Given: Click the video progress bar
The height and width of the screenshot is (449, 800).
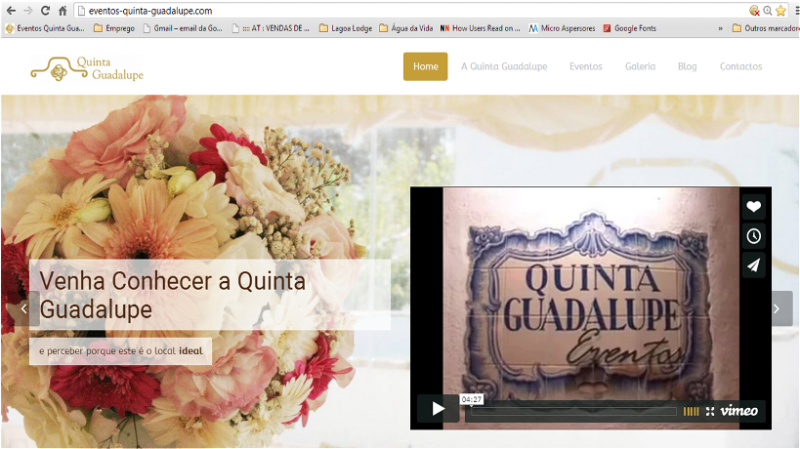Looking at the screenshot, I should (573, 411).
